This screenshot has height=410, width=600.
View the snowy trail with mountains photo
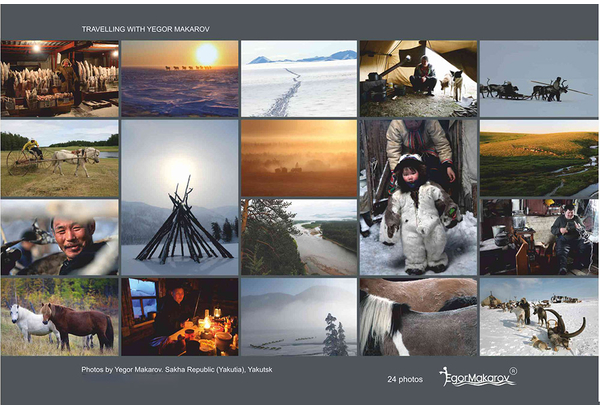298,78
